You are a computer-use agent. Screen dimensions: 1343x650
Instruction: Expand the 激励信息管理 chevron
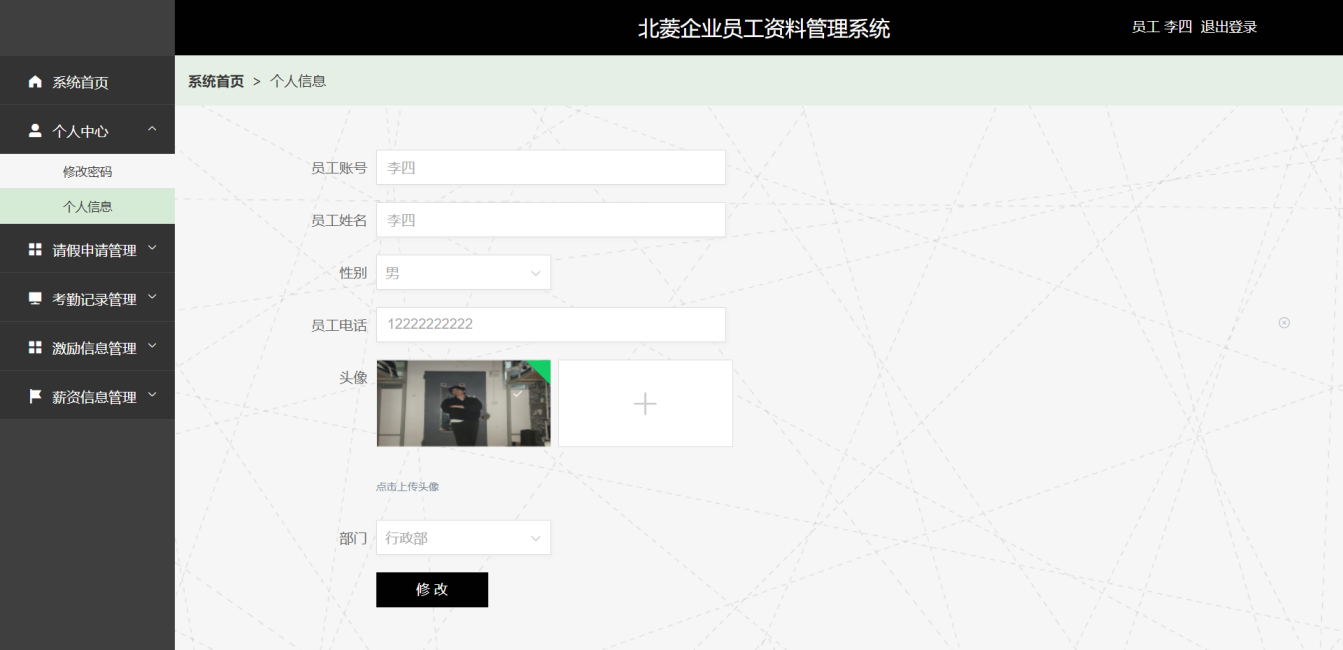(x=152, y=346)
